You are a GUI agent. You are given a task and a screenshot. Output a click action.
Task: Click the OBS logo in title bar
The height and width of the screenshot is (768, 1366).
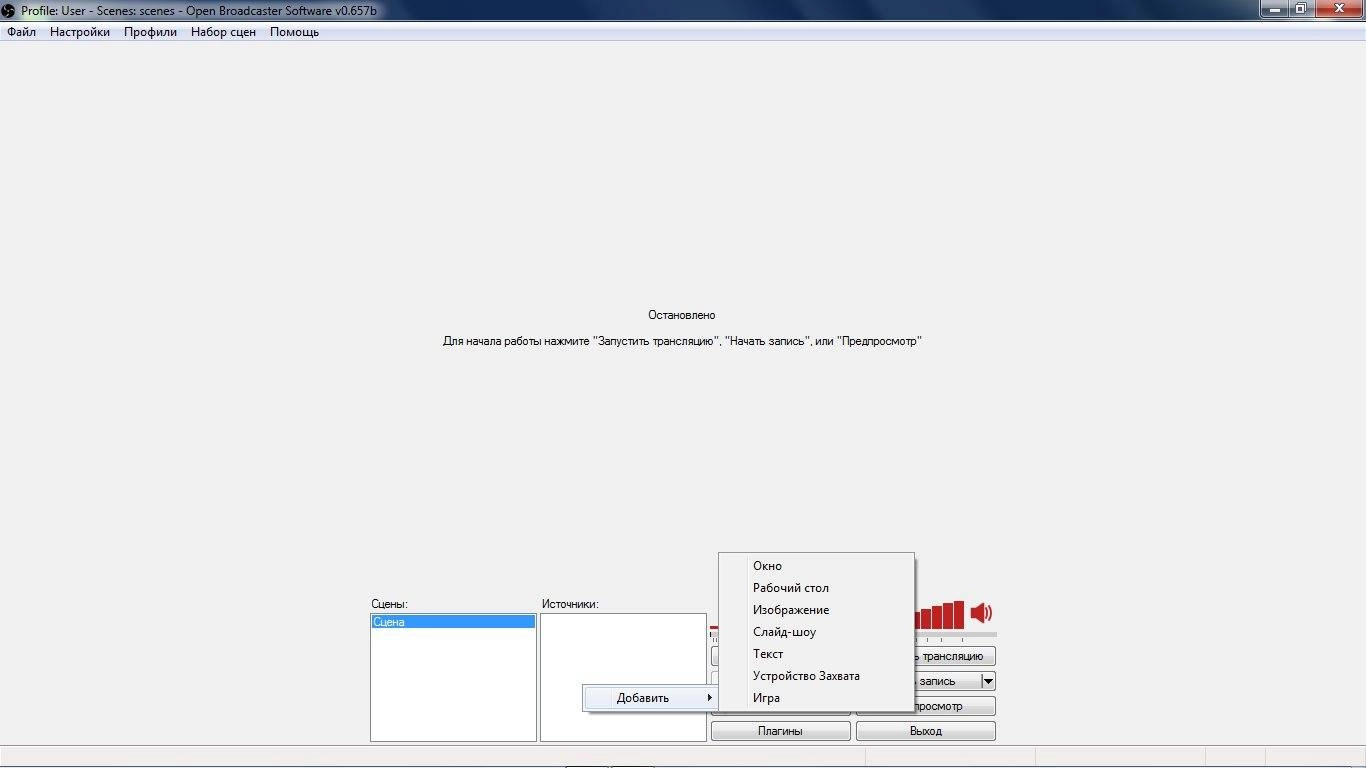9,10
